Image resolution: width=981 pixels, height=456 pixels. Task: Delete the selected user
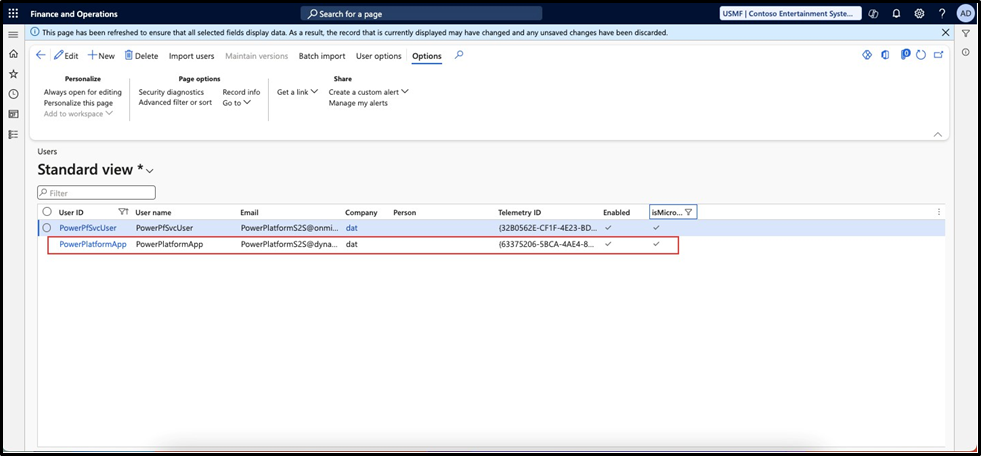pos(141,56)
